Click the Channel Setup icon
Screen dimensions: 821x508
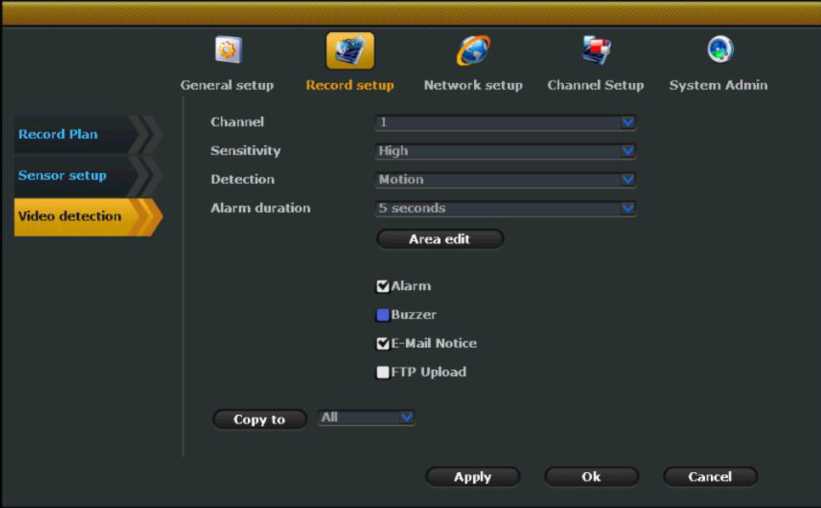point(596,50)
